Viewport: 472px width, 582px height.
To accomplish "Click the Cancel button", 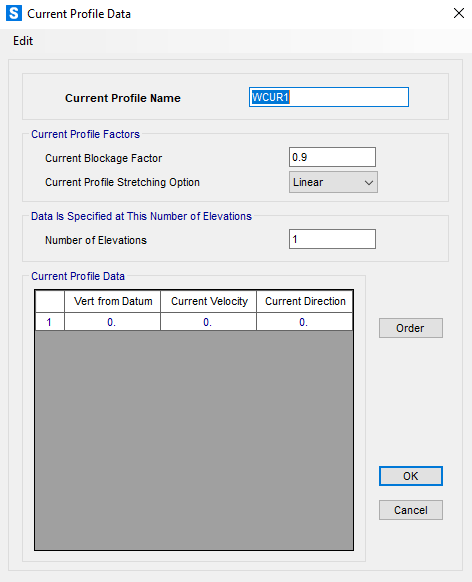I will pos(410,510).
